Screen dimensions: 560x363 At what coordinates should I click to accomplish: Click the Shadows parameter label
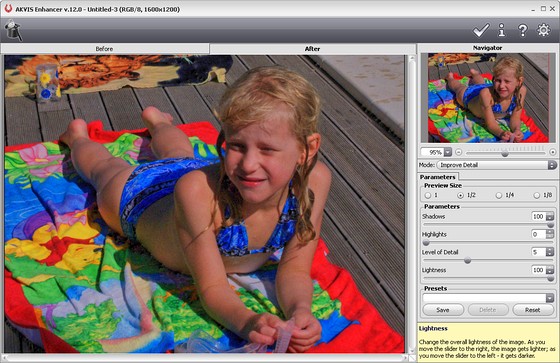[x=434, y=217]
